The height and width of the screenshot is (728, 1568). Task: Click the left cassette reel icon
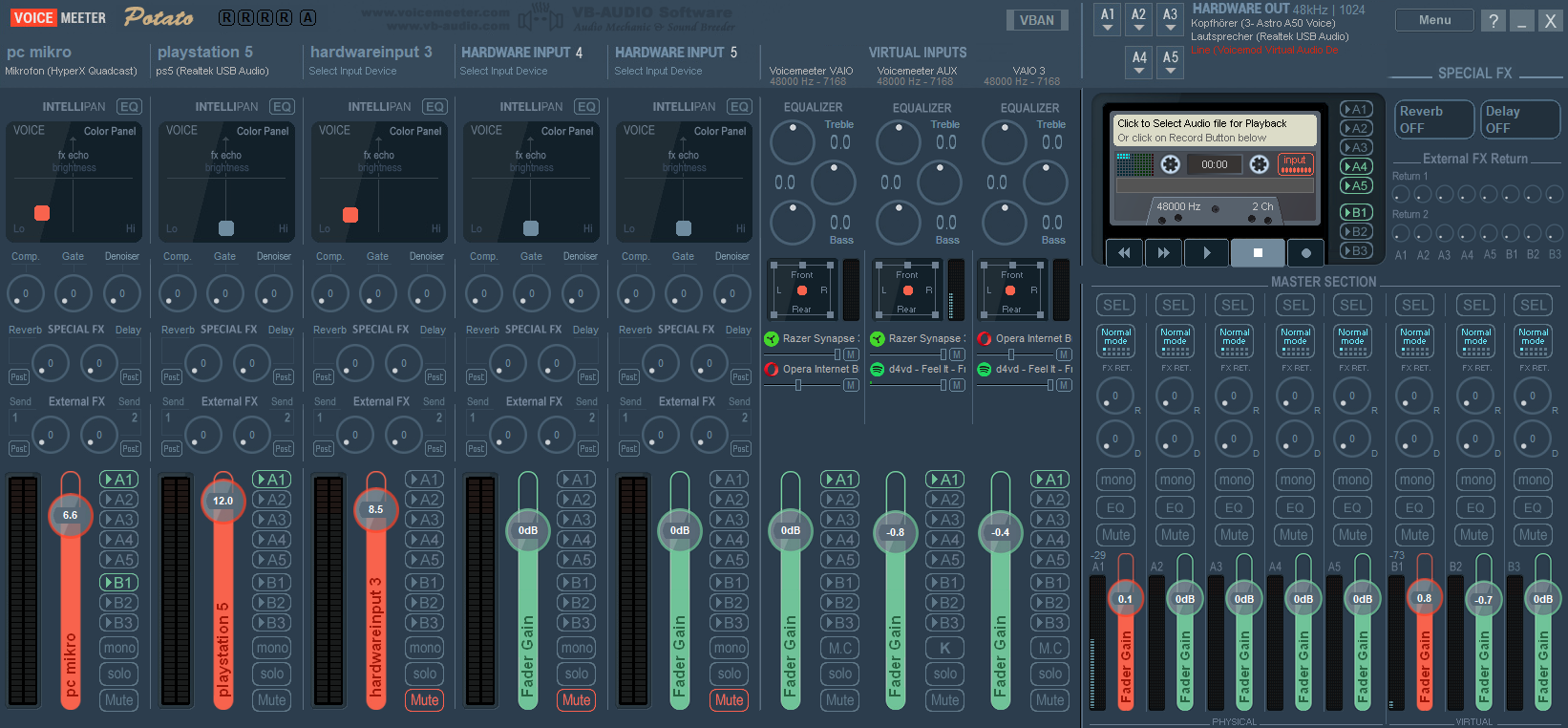[1171, 164]
